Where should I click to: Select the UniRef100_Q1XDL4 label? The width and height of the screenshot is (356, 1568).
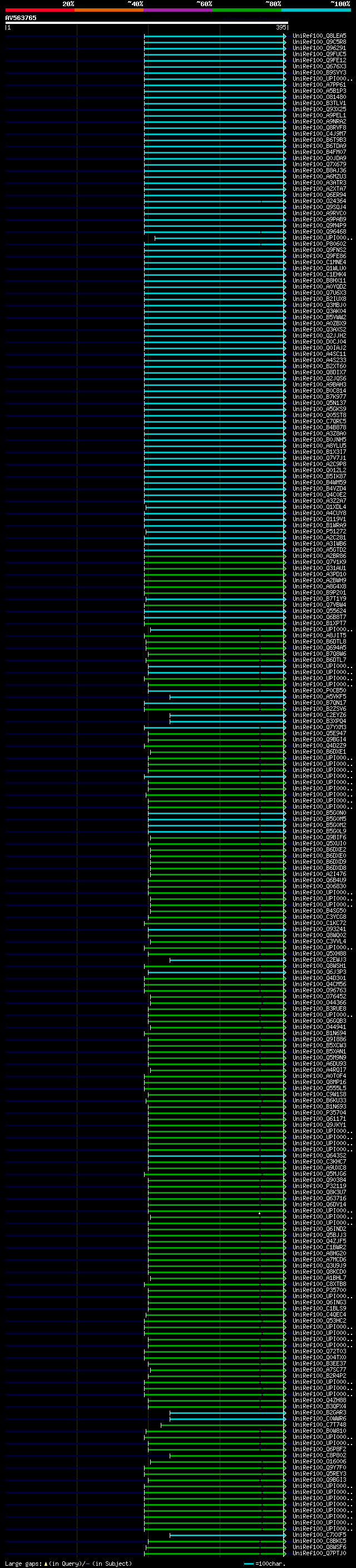pyautogui.click(x=319, y=507)
